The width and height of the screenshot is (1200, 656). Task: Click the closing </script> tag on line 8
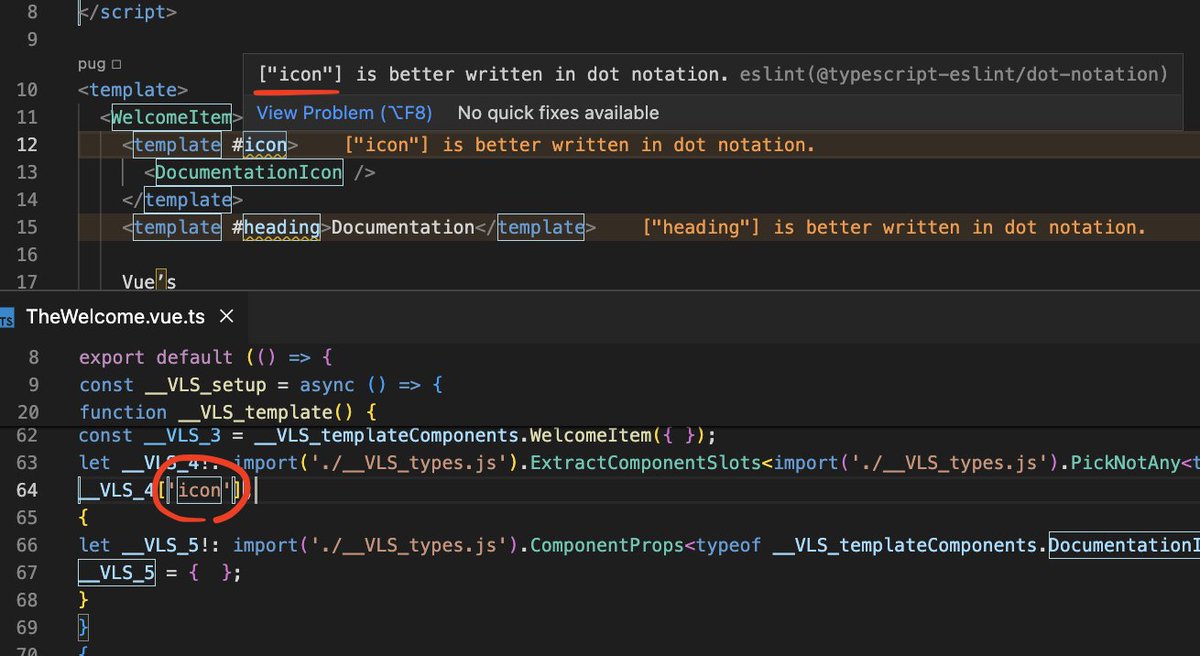pos(127,12)
